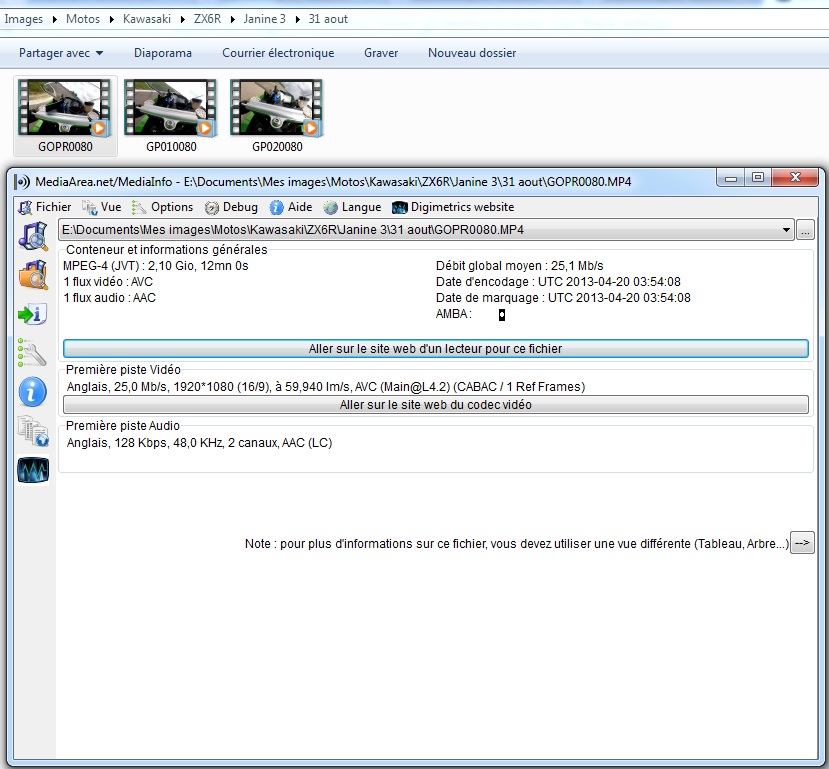Screen dimensions: 829x769
Task: Expand the file path dropdown
Action: pyautogui.click(x=784, y=230)
